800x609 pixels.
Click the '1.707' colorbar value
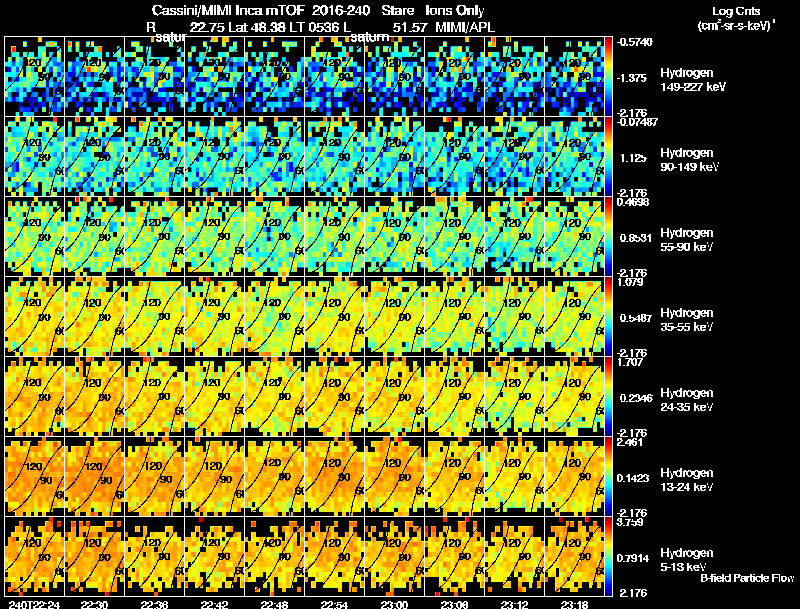[x=630, y=362]
